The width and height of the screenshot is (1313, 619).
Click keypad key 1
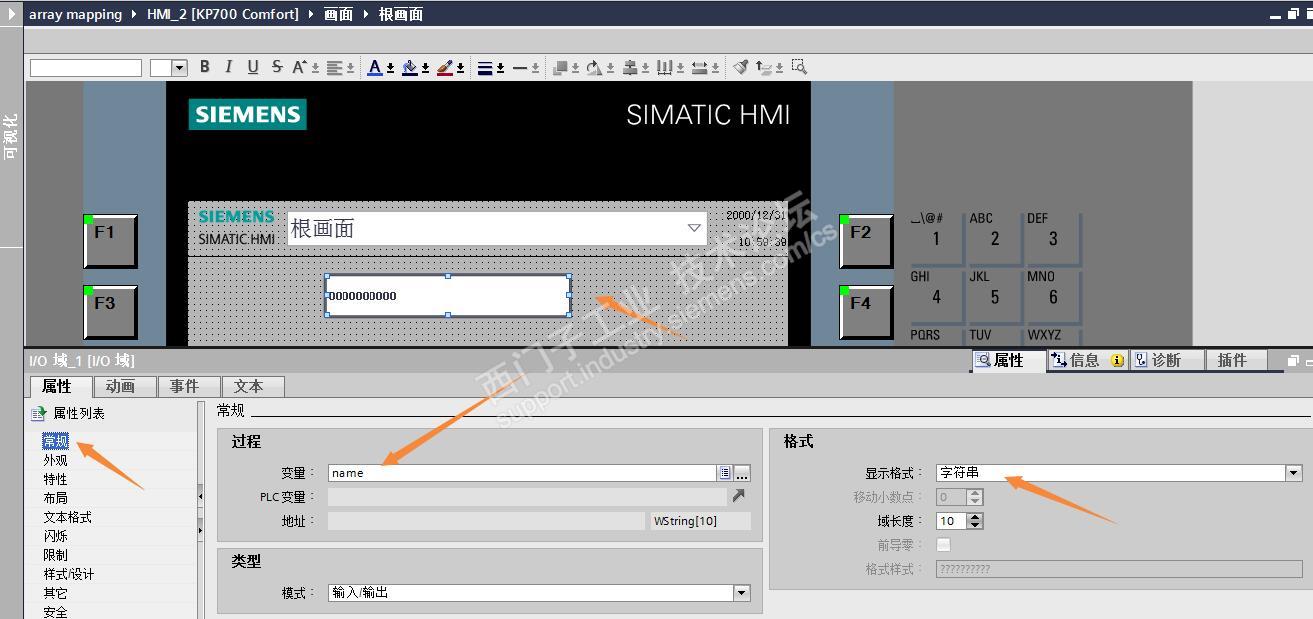click(x=936, y=238)
